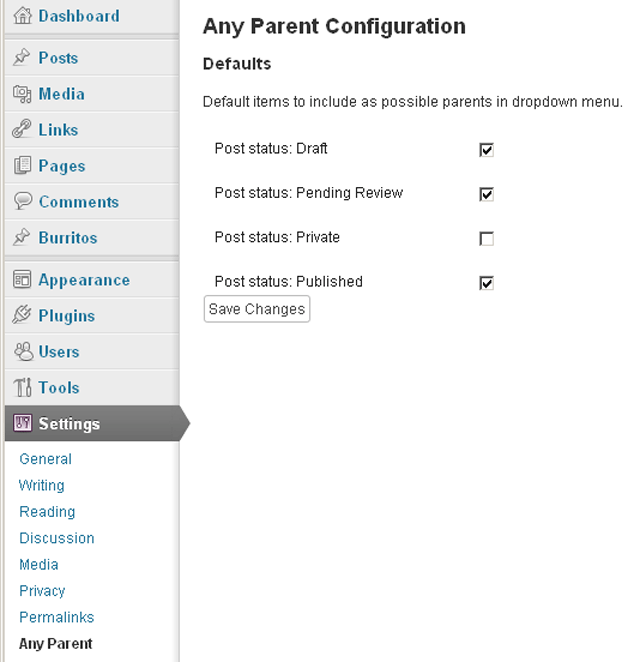Uncheck the Post status: Draft checkbox
The height and width of the screenshot is (662, 640).
(486, 150)
